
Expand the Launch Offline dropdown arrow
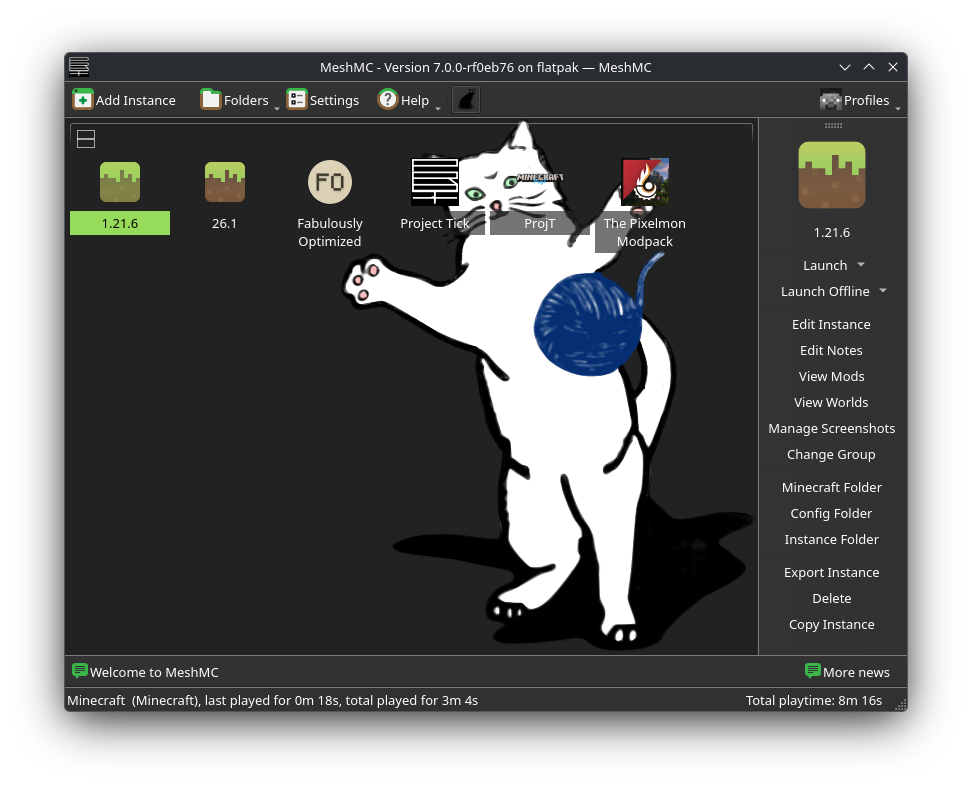point(882,291)
